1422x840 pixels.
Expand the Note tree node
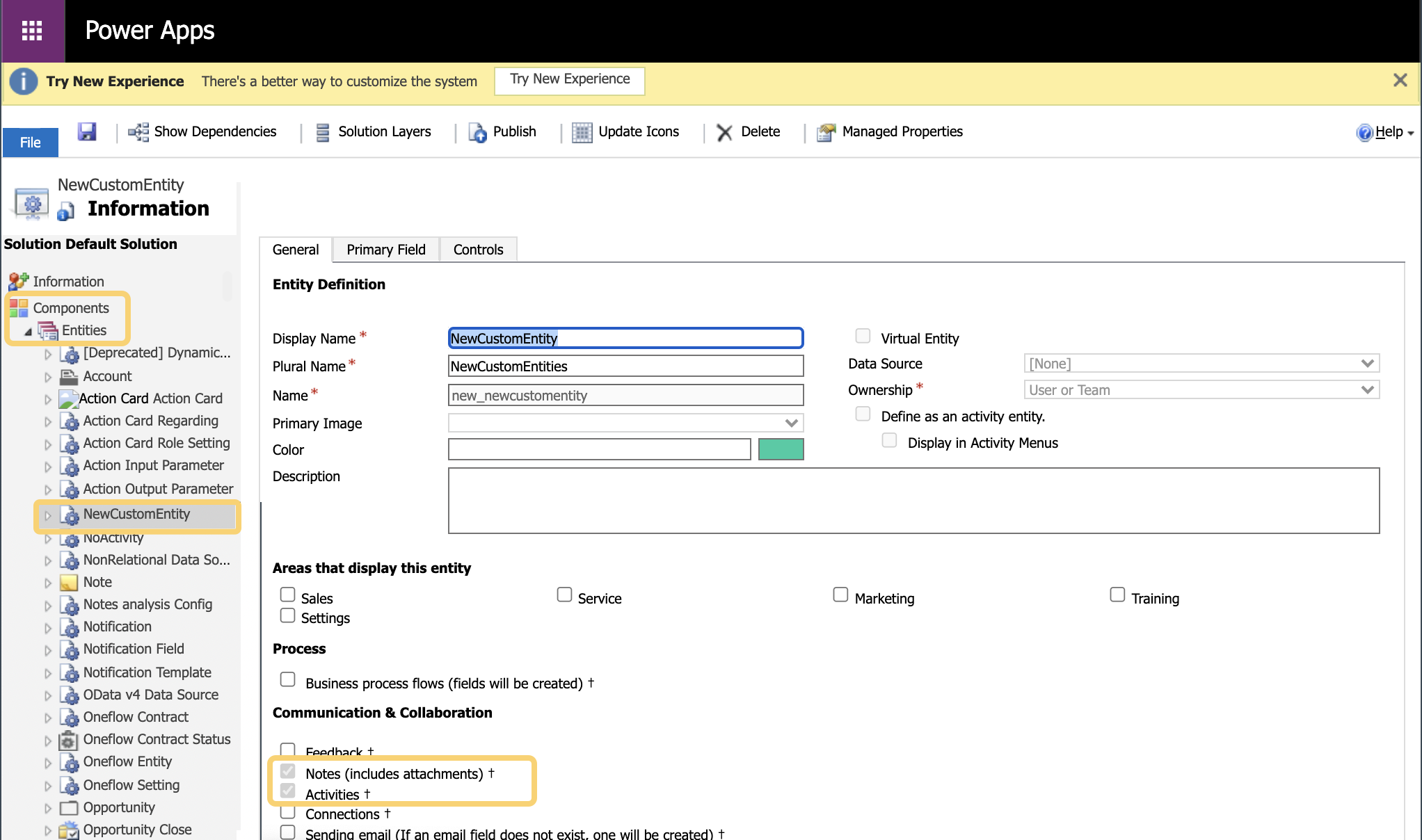48,583
